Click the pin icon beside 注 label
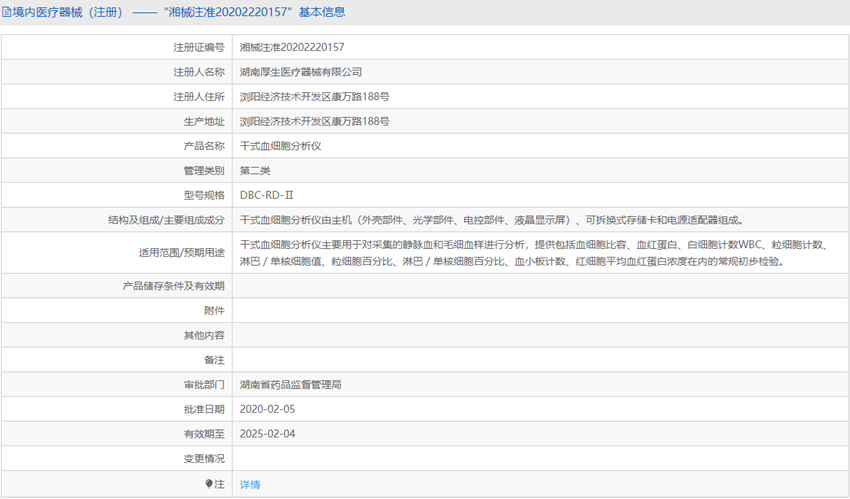 (209, 484)
